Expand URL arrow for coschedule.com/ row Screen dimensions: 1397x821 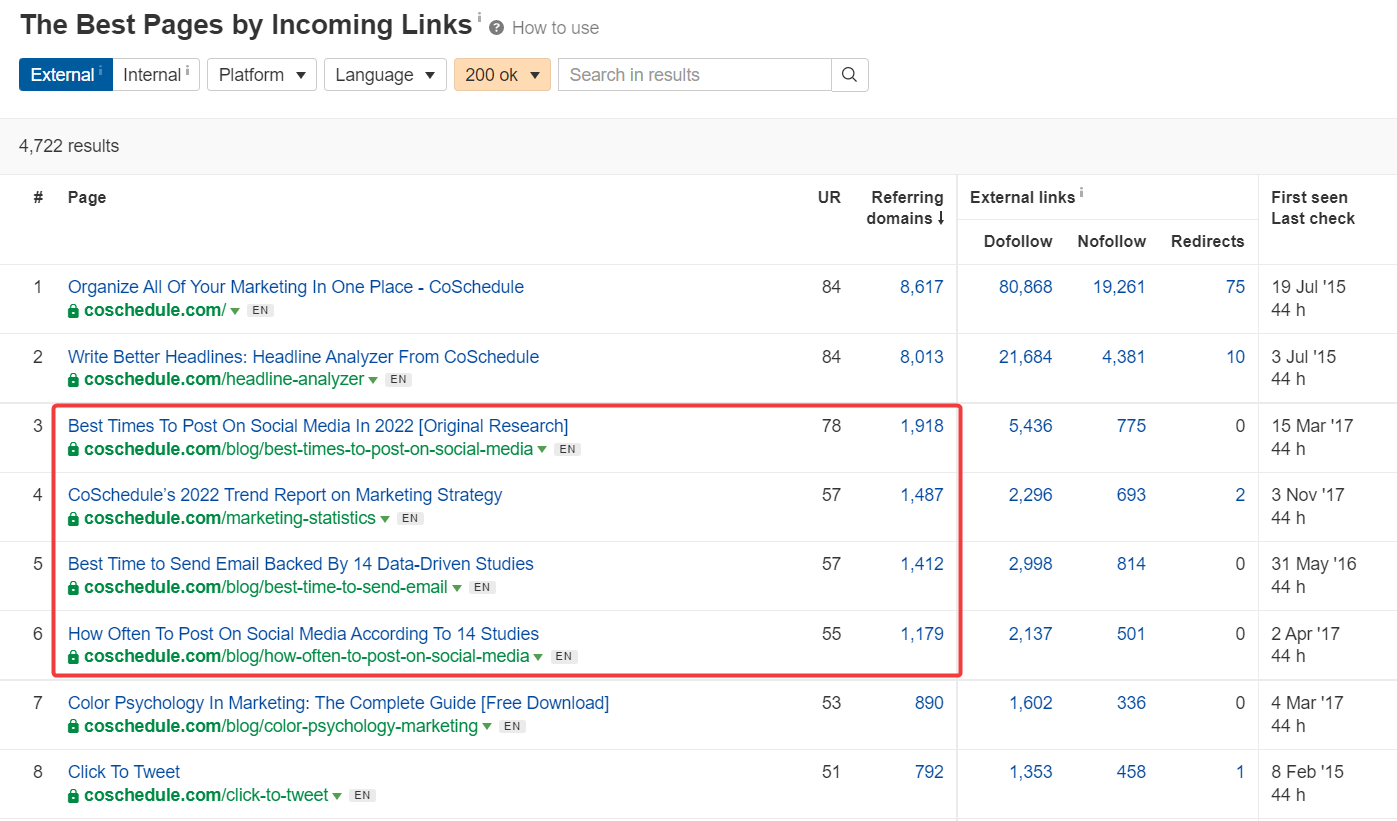click(235, 311)
